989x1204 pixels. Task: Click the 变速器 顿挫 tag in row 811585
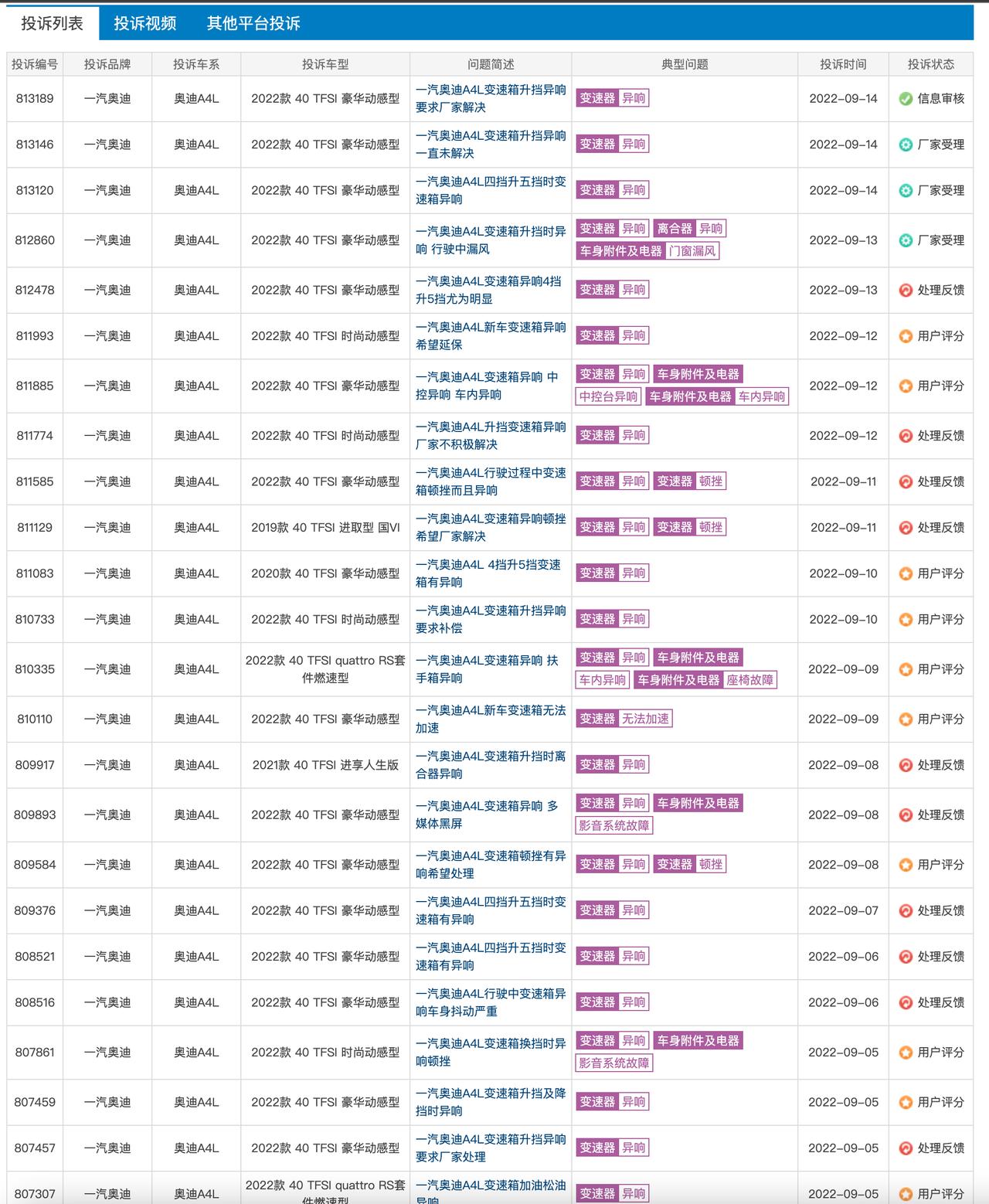(x=690, y=481)
